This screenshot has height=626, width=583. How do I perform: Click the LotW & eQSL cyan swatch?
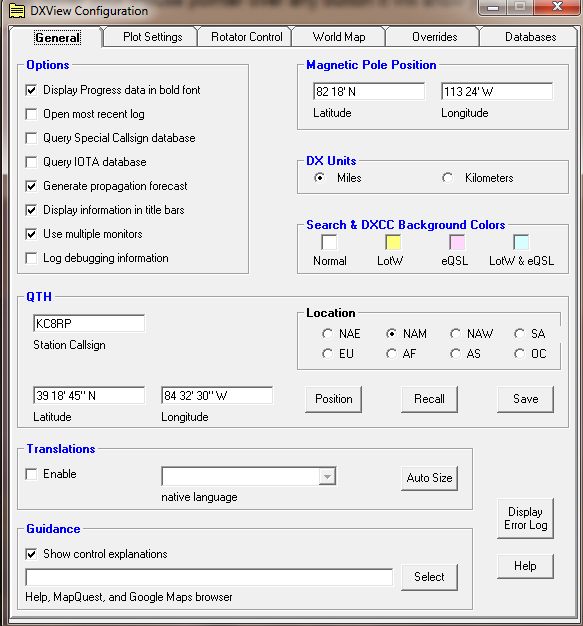[x=521, y=242]
